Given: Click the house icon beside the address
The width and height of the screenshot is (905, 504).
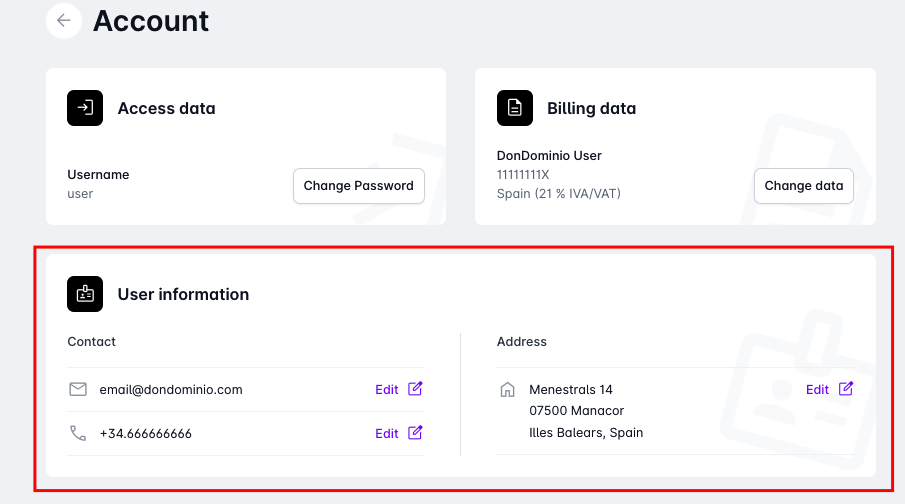Looking at the screenshot, I should (507, 389).
